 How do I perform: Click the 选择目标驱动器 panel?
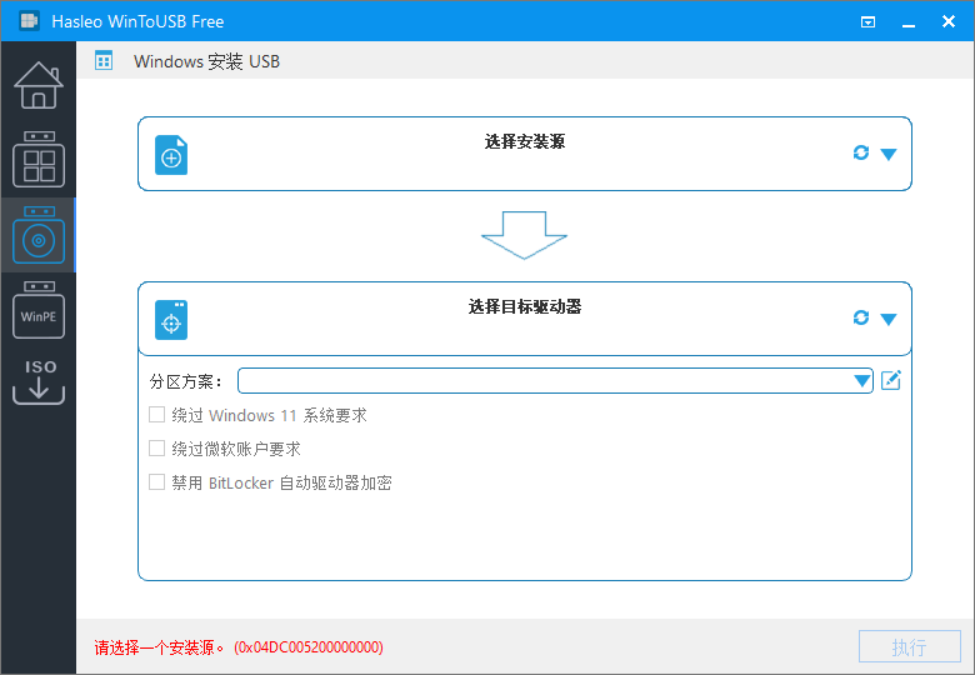coord(525,319)
